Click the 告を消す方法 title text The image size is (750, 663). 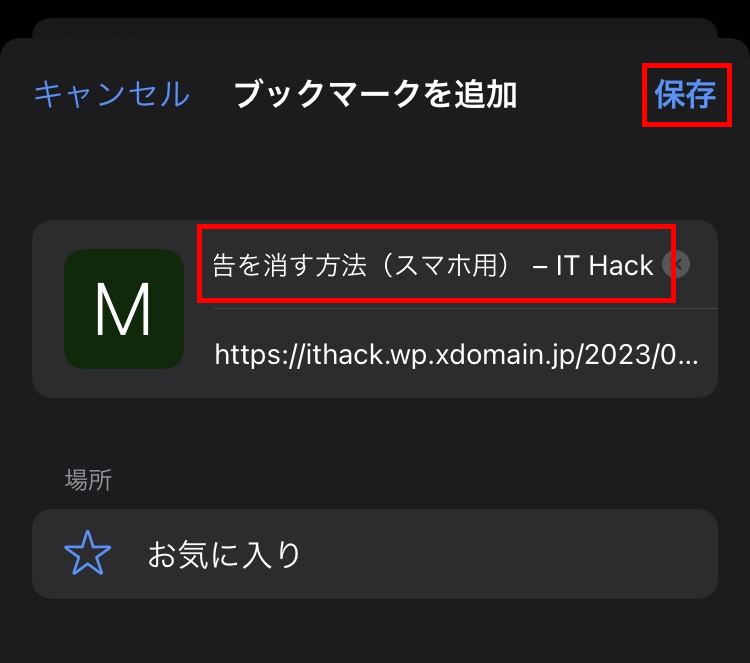[x=289, y=265]
